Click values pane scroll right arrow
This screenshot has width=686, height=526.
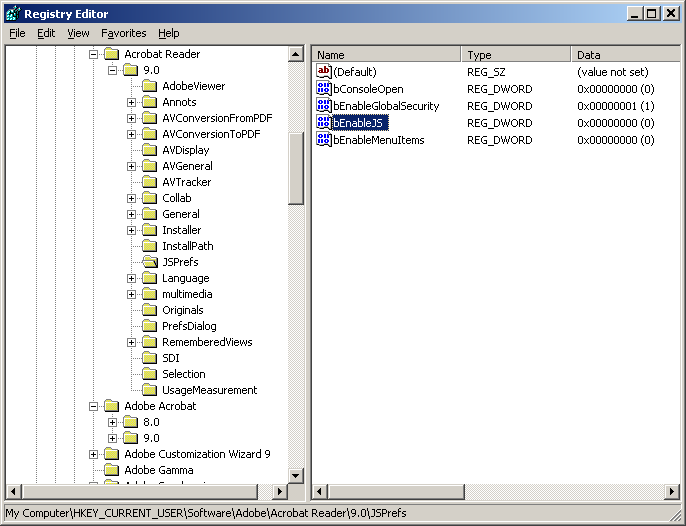coord(672,491)
